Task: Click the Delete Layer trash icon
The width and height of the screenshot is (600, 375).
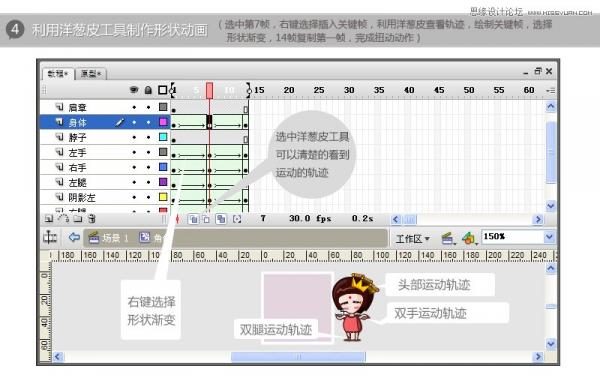Action: (x=91, y=219)
